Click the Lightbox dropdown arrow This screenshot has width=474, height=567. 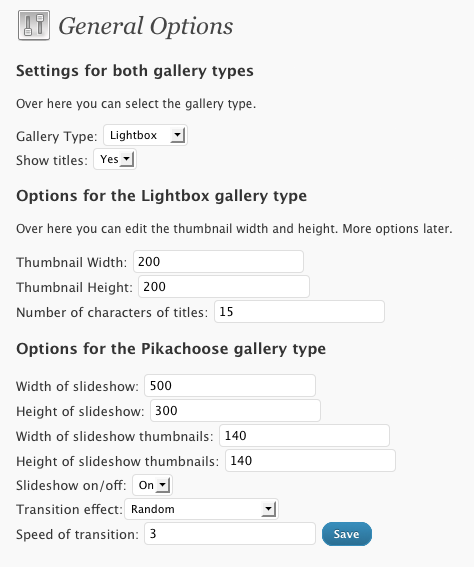tap(177, 136)
